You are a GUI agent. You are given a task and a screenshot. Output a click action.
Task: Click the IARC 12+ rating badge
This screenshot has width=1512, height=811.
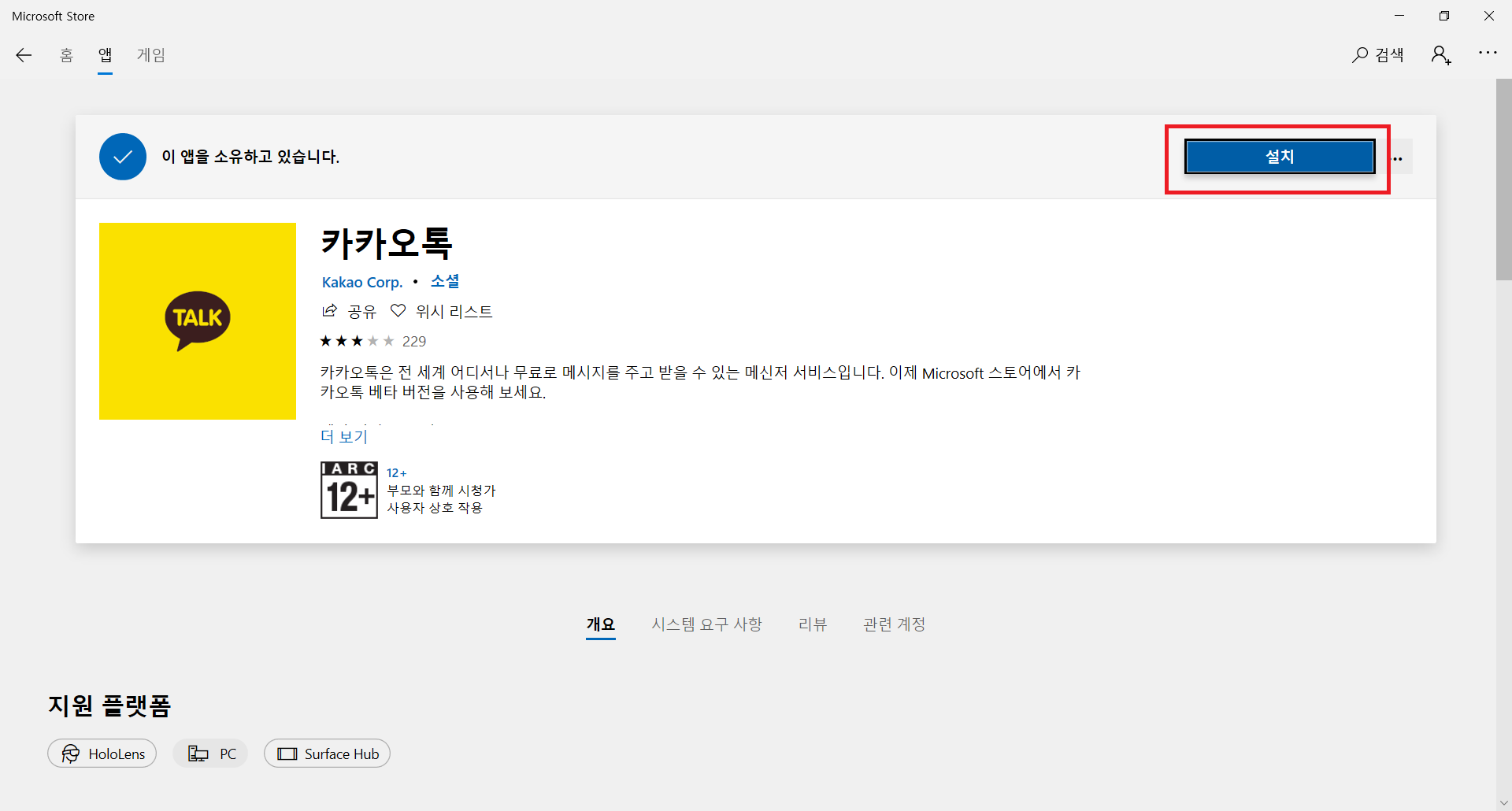(x=349, y=490)
